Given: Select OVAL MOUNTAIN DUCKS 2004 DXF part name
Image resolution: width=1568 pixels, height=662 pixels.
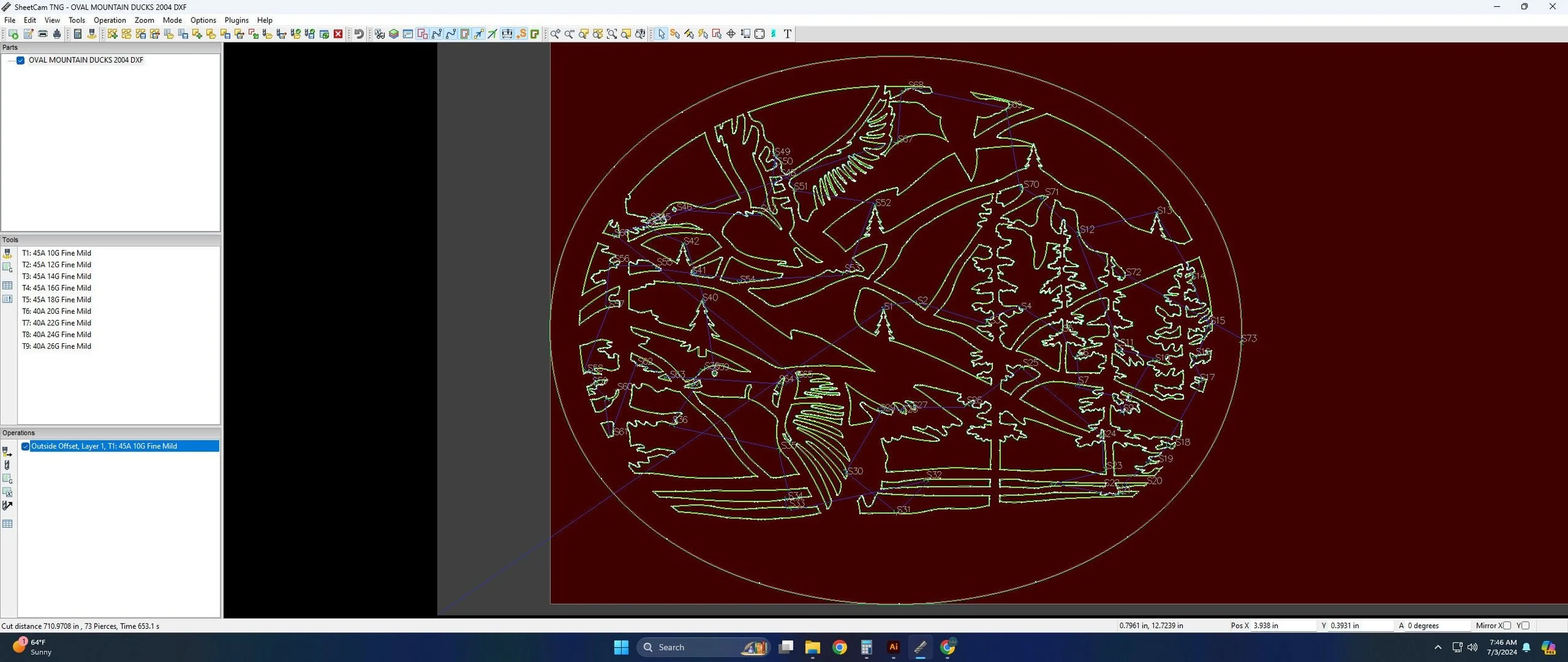Looking at the screenshot, I should coord(86,60).
